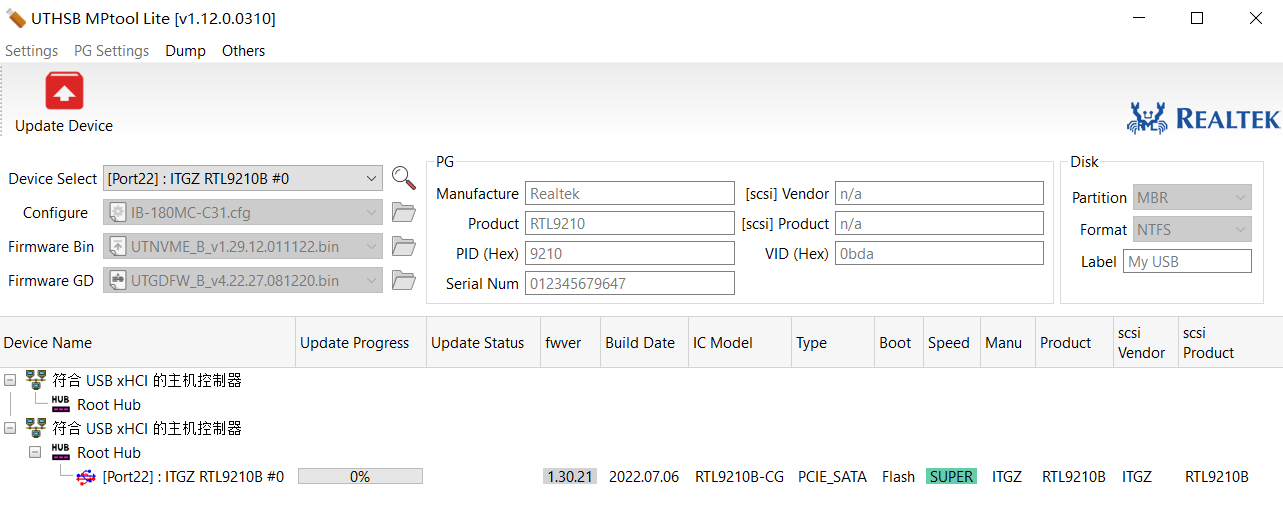Open the PG Settings menu

(x=111, y=50)
